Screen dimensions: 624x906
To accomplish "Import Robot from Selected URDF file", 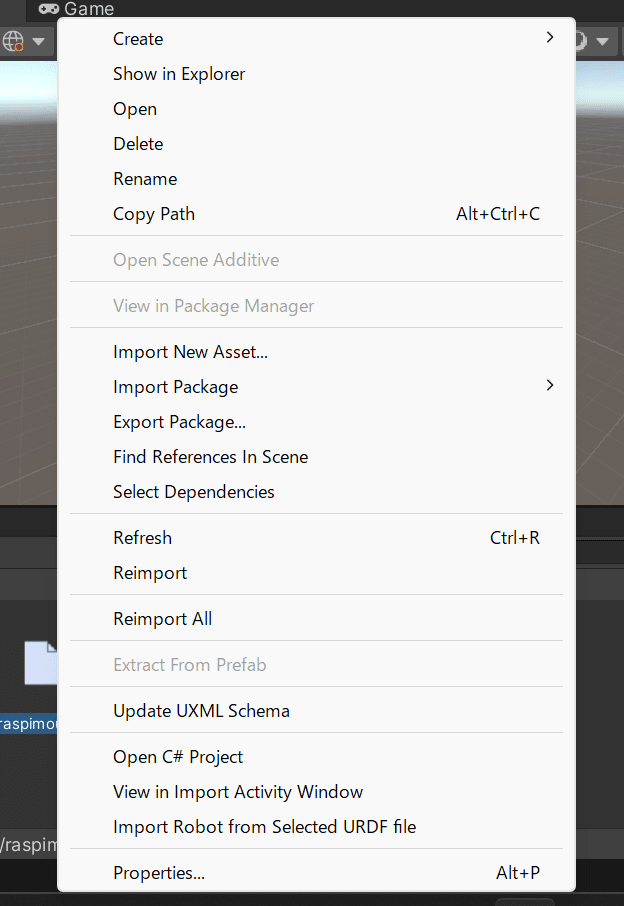I will [264, 827].
